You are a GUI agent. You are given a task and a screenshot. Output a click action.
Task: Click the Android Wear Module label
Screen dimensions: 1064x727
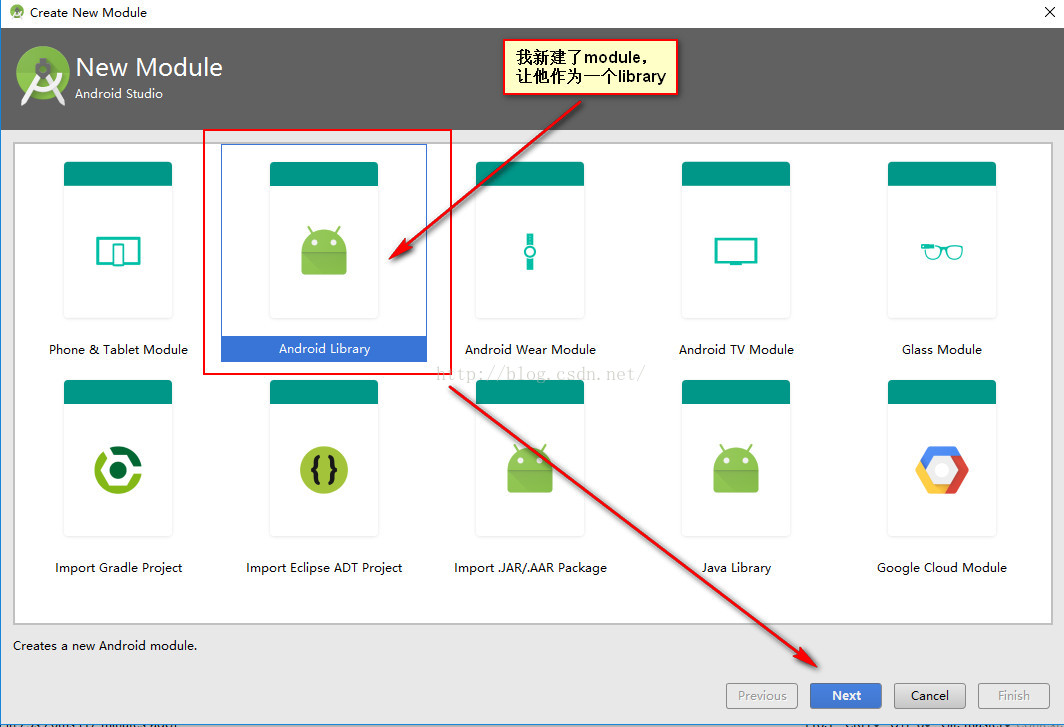click(530, 350)
